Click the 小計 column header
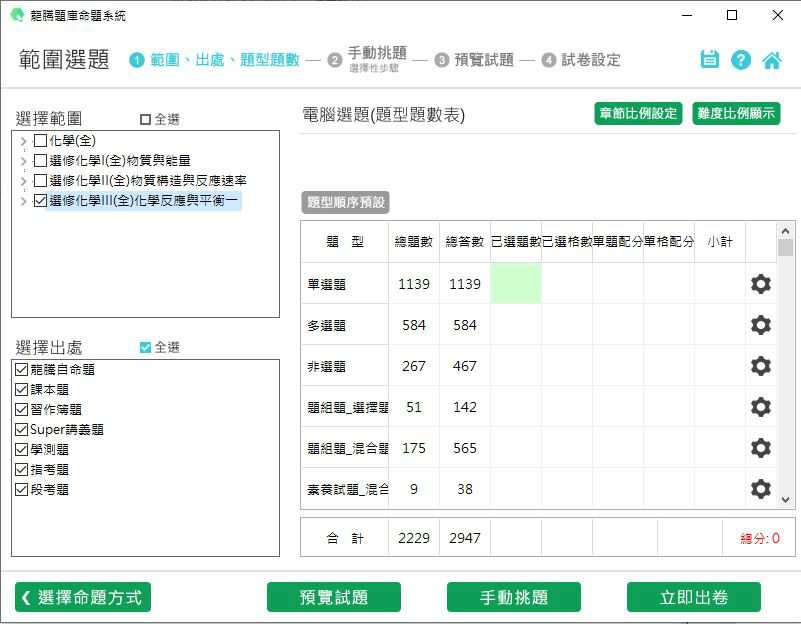The image size is (801, 624). point(720,242)
